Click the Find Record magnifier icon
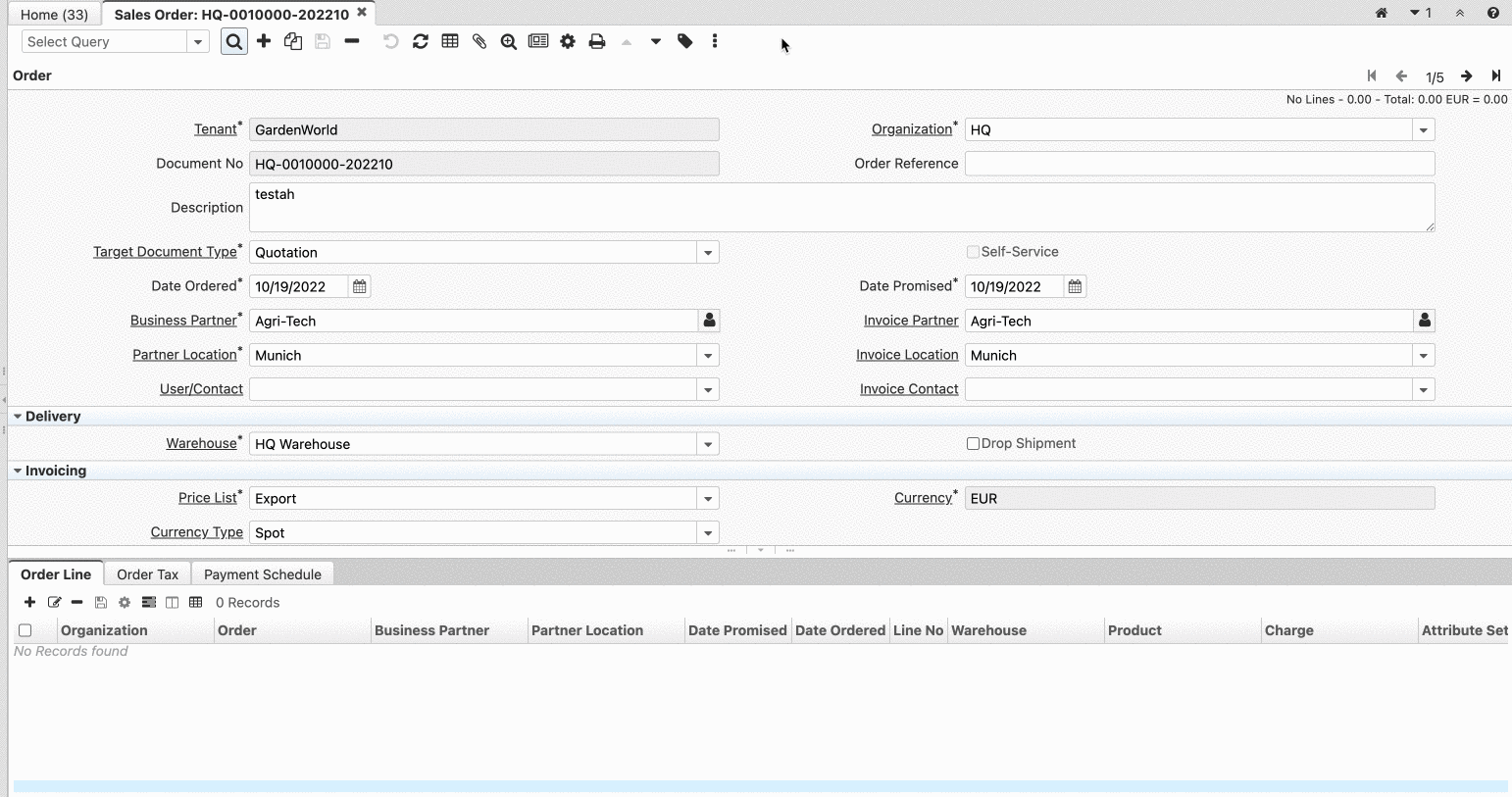 pos(234,42)
